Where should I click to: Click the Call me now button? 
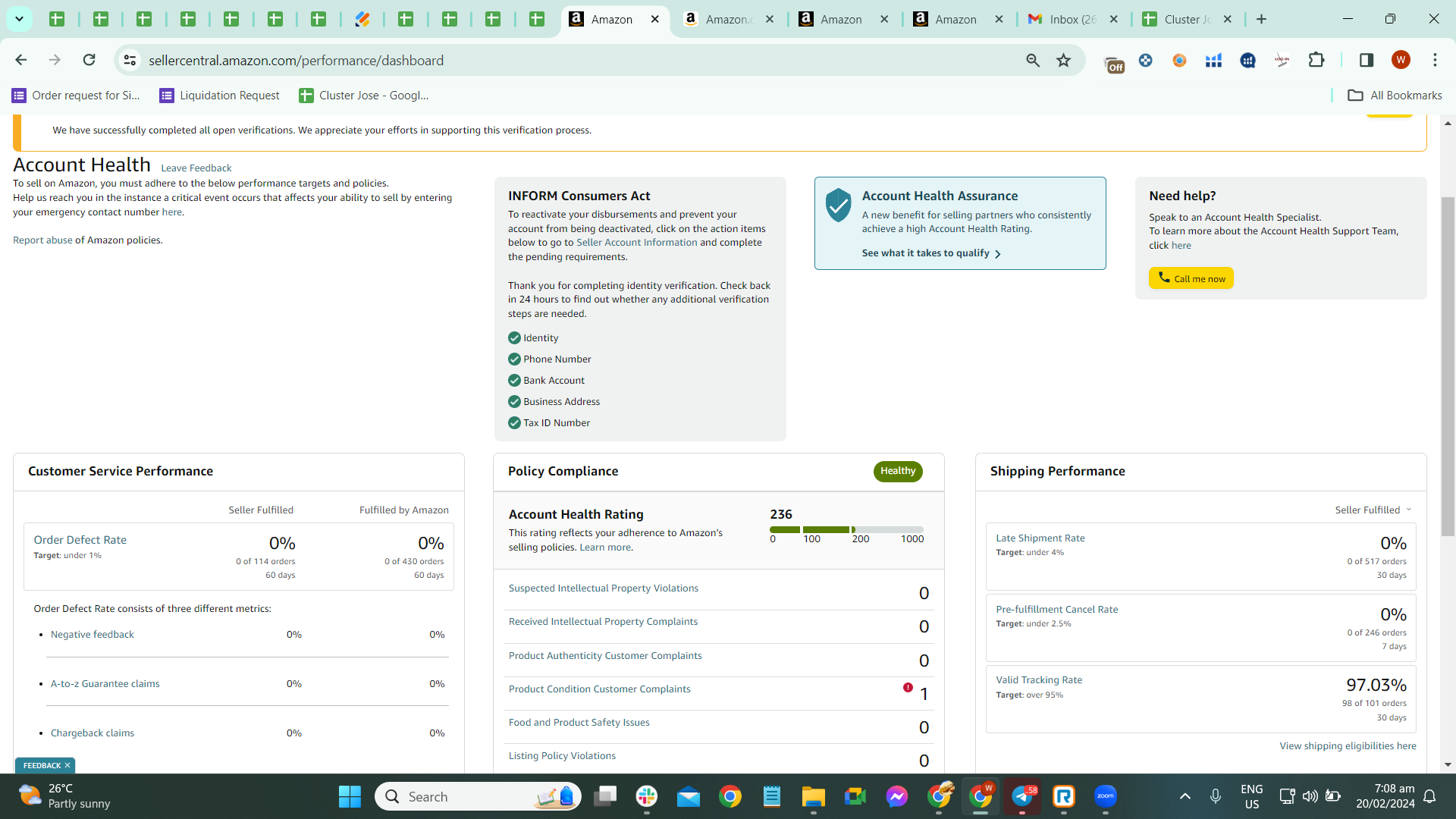[x=1191, y=278]
